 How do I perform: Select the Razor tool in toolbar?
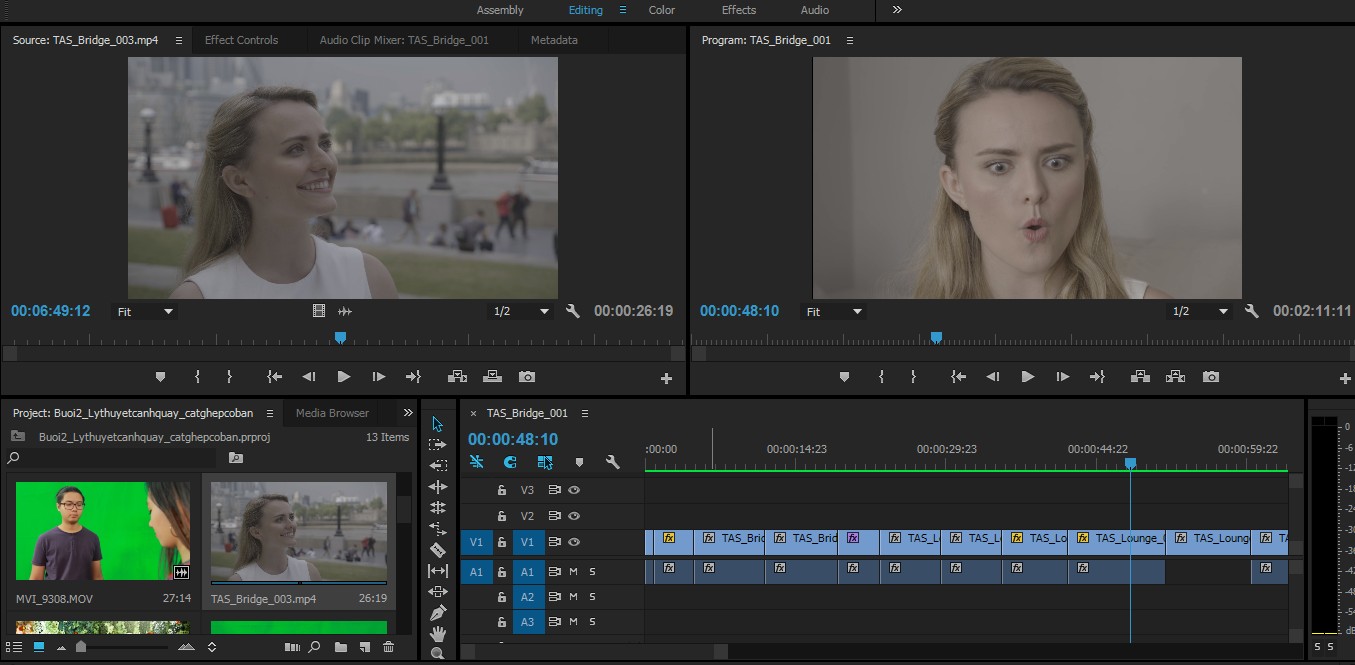coord(437,550)
